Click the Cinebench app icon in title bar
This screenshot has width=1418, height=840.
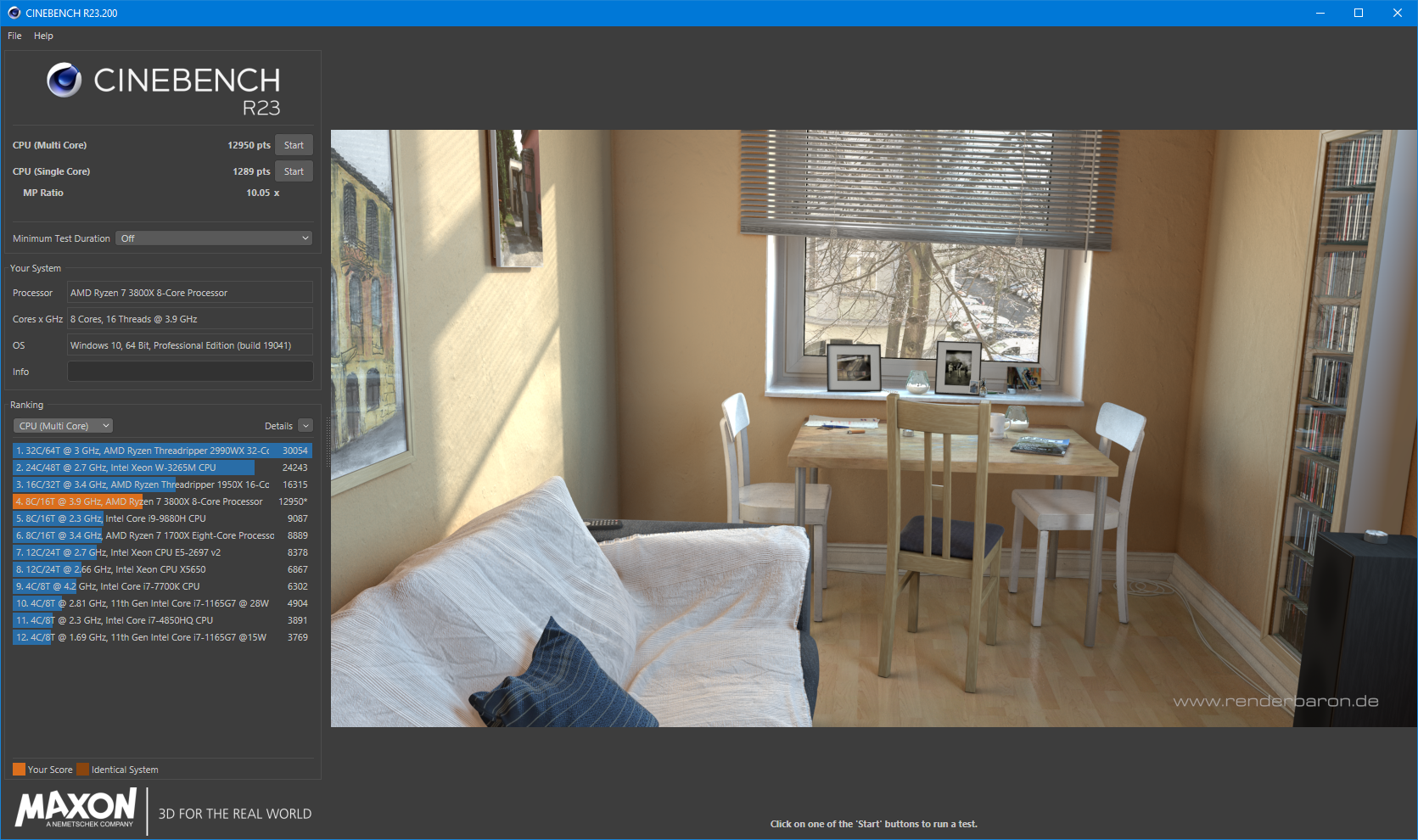(x=14, y=13)
